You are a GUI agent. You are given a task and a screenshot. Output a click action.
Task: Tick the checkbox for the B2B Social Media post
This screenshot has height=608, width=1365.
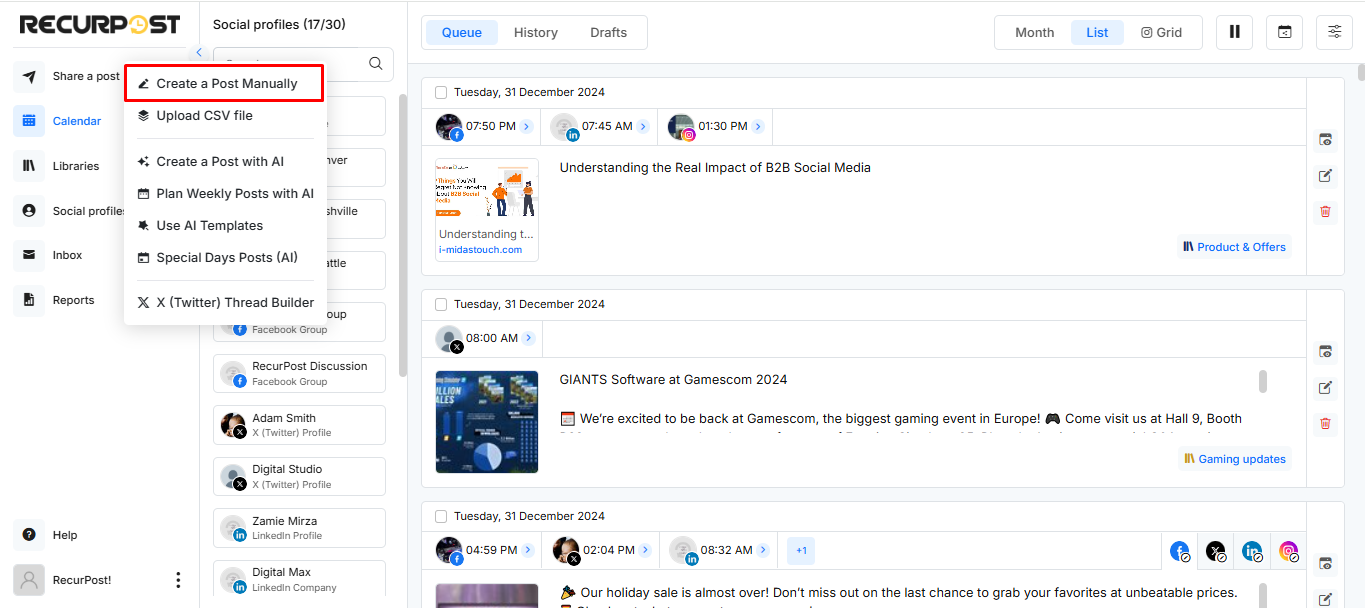point(441,93)
